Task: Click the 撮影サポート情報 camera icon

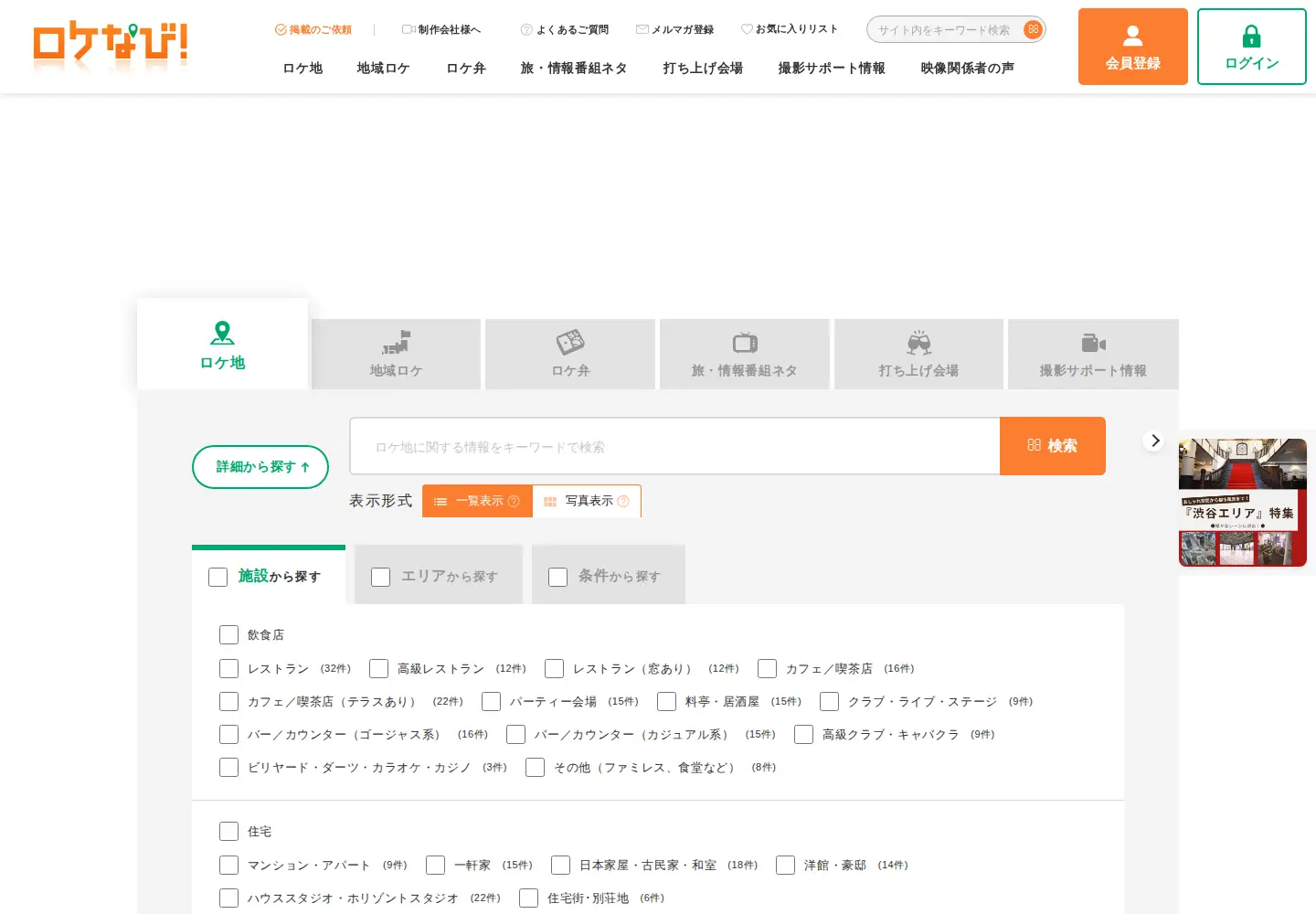Action: pos(1093,343)
